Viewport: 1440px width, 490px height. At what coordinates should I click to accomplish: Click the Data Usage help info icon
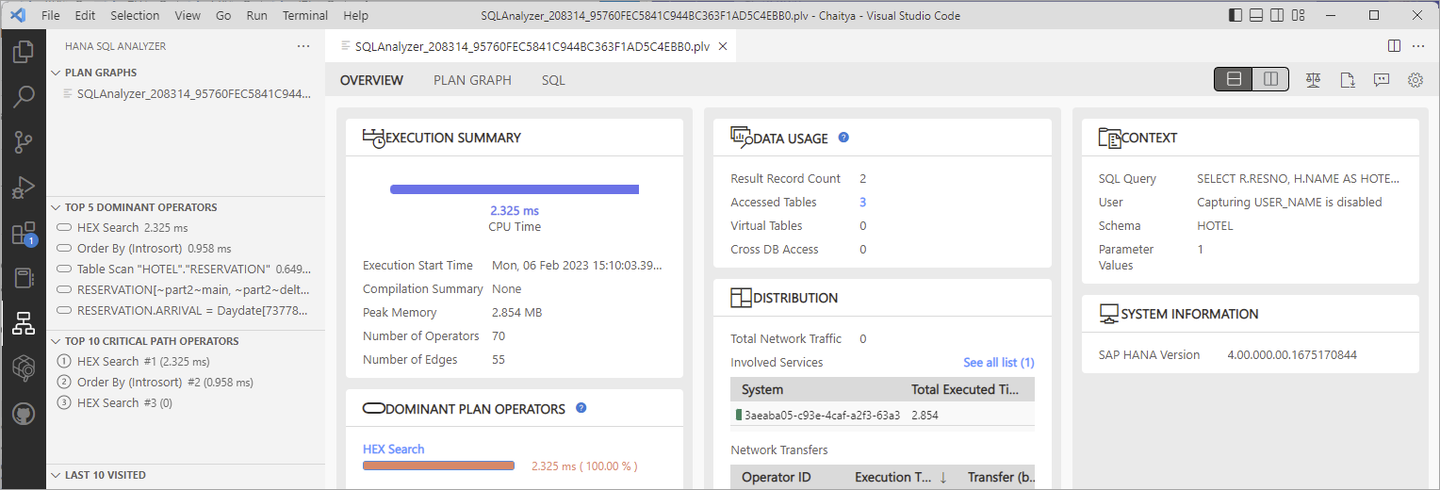click(x=844, y=138)
